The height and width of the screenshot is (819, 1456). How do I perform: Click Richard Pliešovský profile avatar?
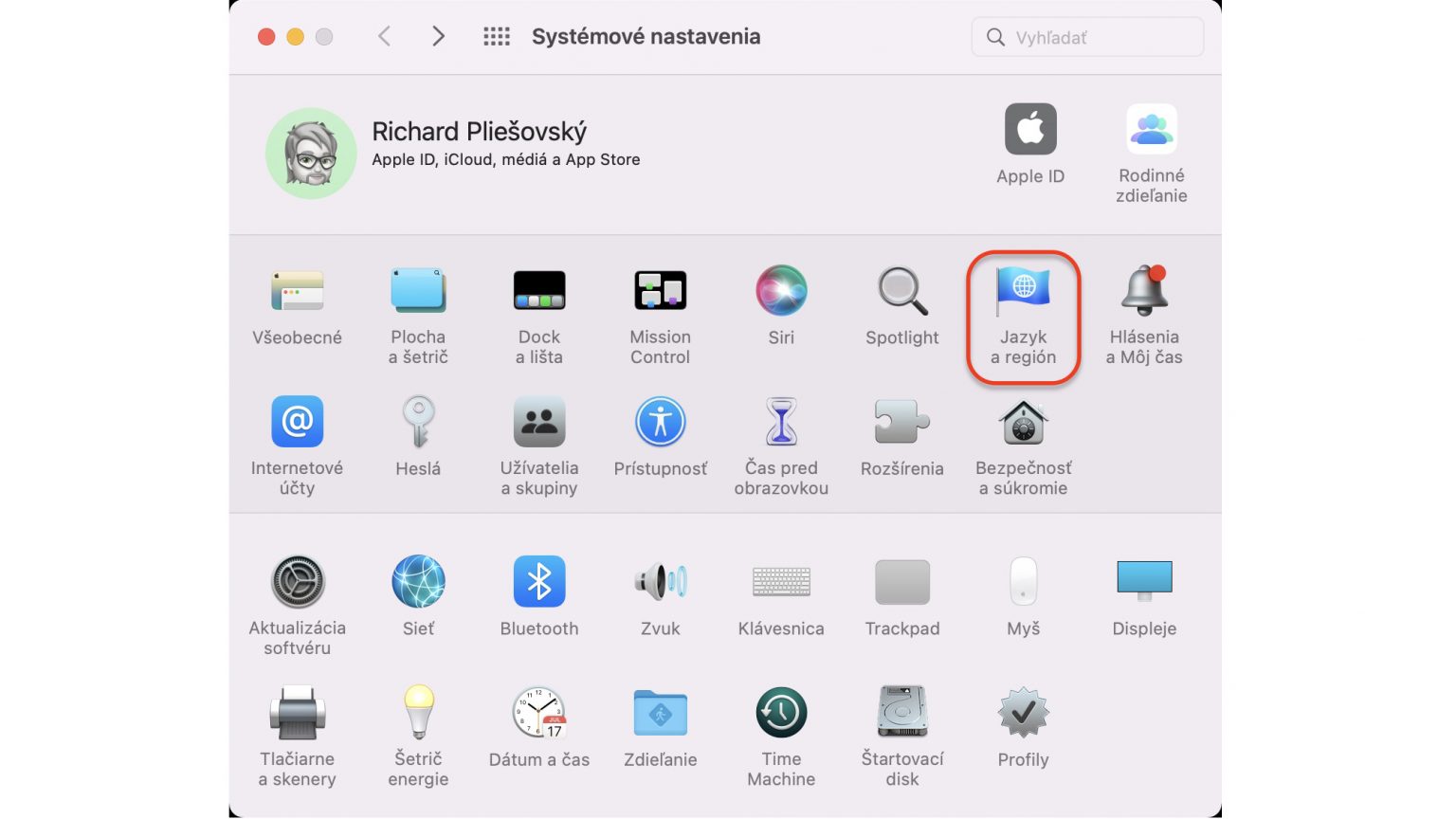point(311,153)
